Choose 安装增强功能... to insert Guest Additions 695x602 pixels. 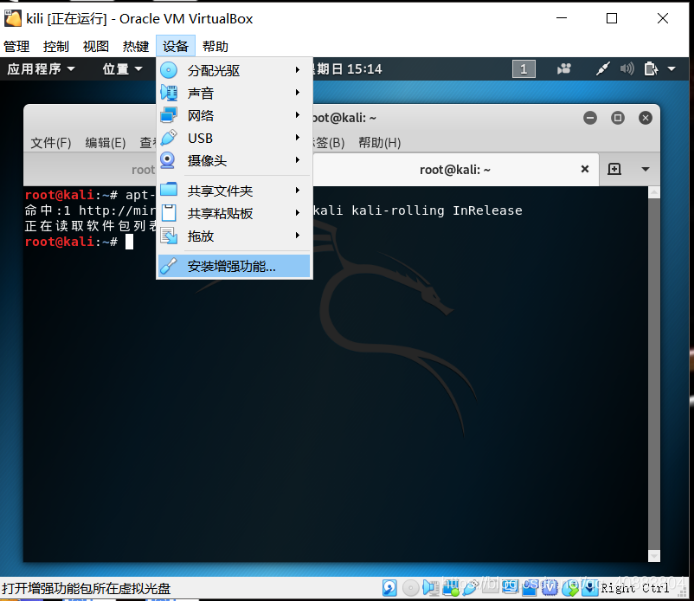tap(234, 266)
